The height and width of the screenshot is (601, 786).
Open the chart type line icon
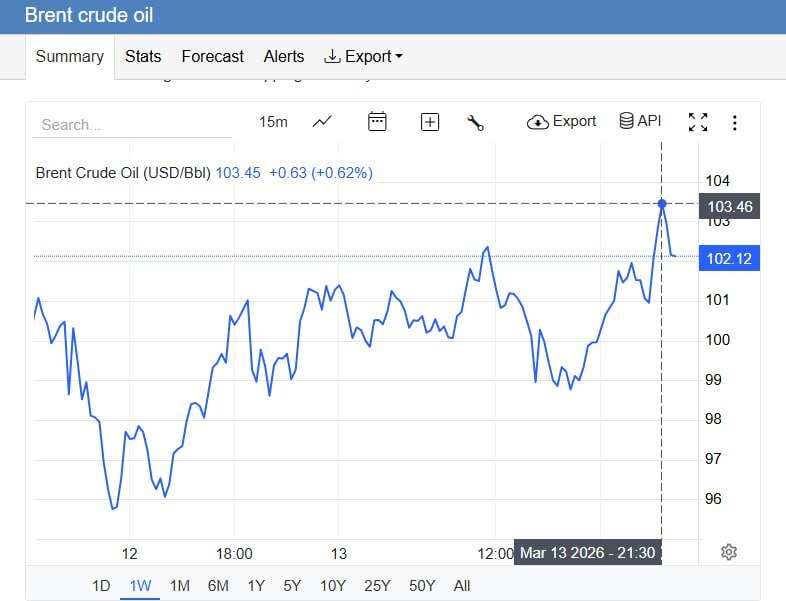(322, 122)
